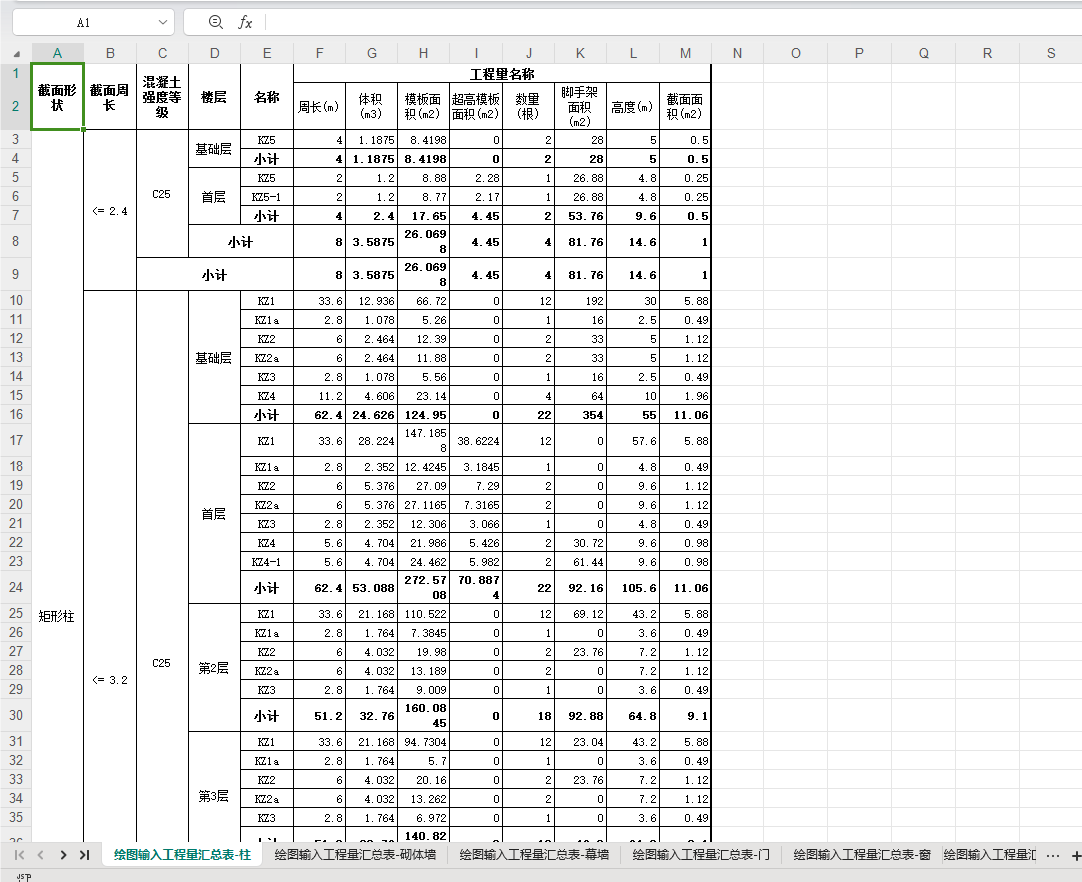This screenshot has height=882, width=1082.
Task: Go to previous sheet with navigation arrow
Action: coord(41,855)
